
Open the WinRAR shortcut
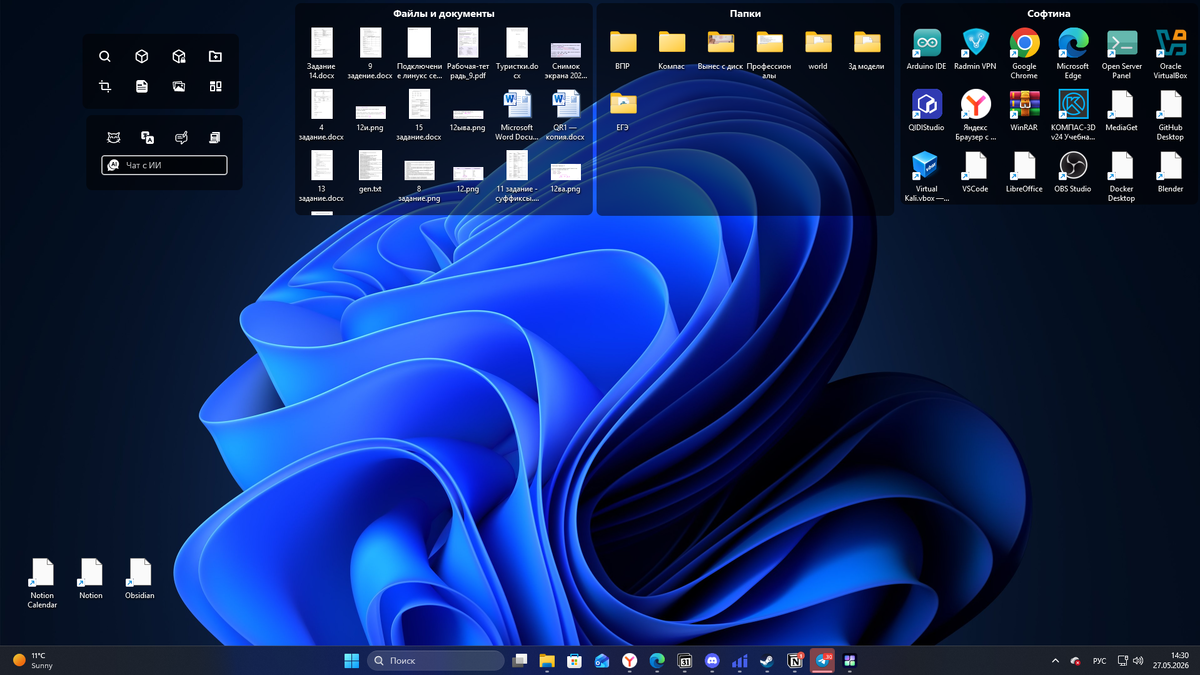coord(1024,110)
